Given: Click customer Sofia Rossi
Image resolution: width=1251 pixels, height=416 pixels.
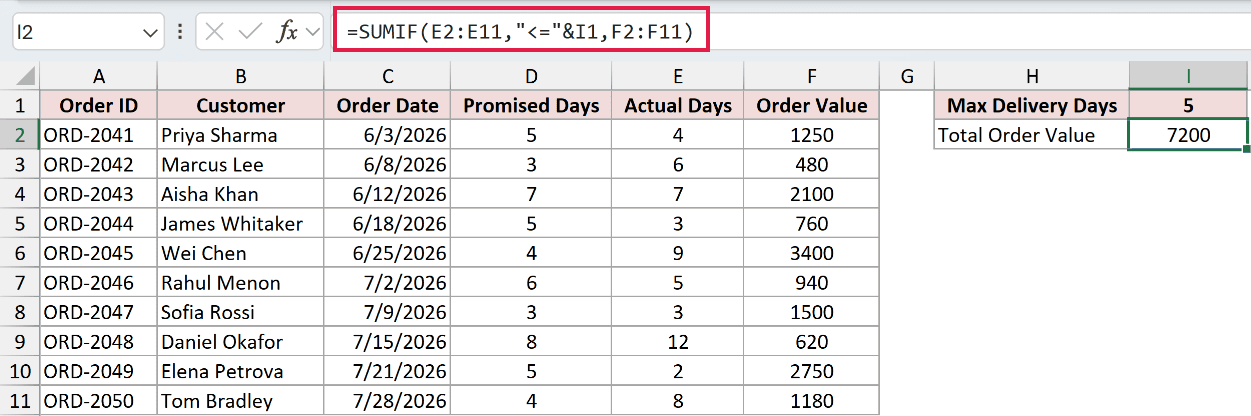Looking at the screenshot, I should coord(240,312).
